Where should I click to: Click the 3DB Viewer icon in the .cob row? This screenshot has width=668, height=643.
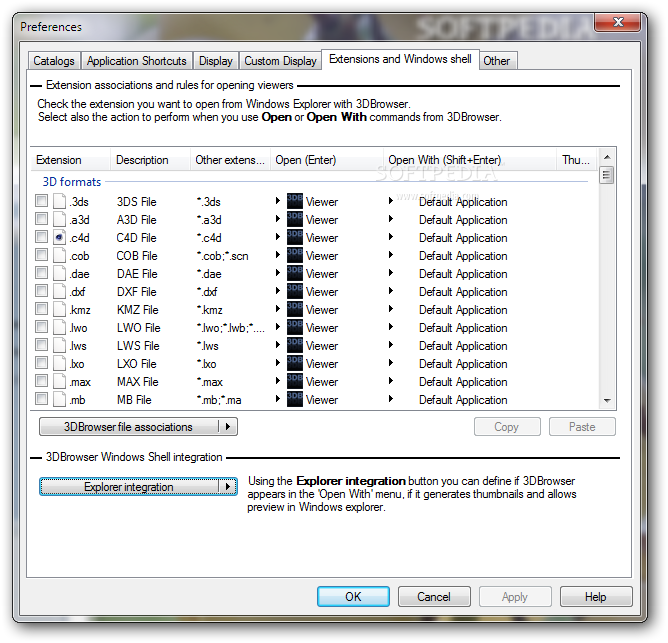[295, 255]
